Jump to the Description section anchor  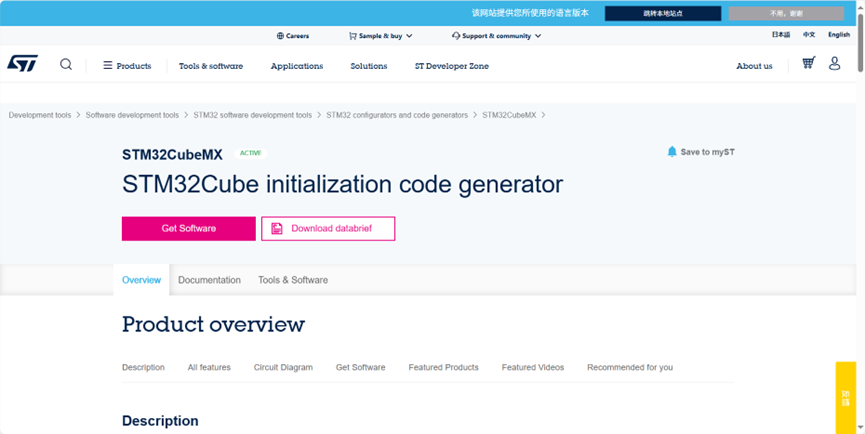(x=143, y=367)
